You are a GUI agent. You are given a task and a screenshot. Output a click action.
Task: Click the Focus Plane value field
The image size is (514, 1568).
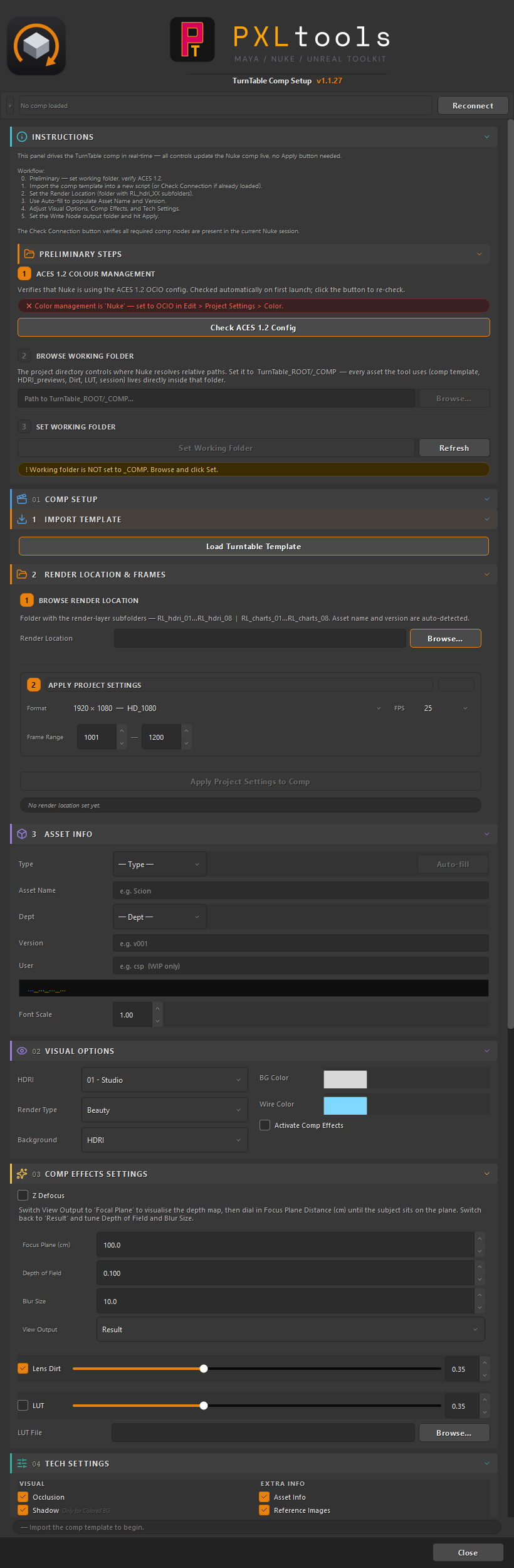click(286, 1244)
